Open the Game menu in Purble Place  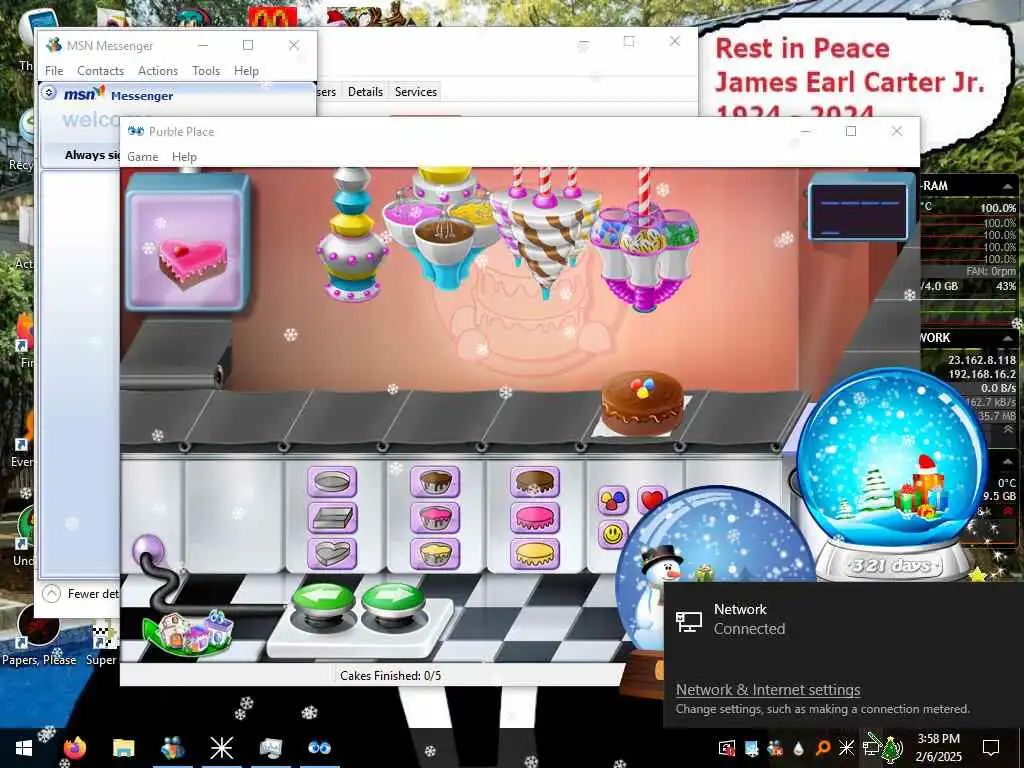pyautogui.click(x=142, y=157)
